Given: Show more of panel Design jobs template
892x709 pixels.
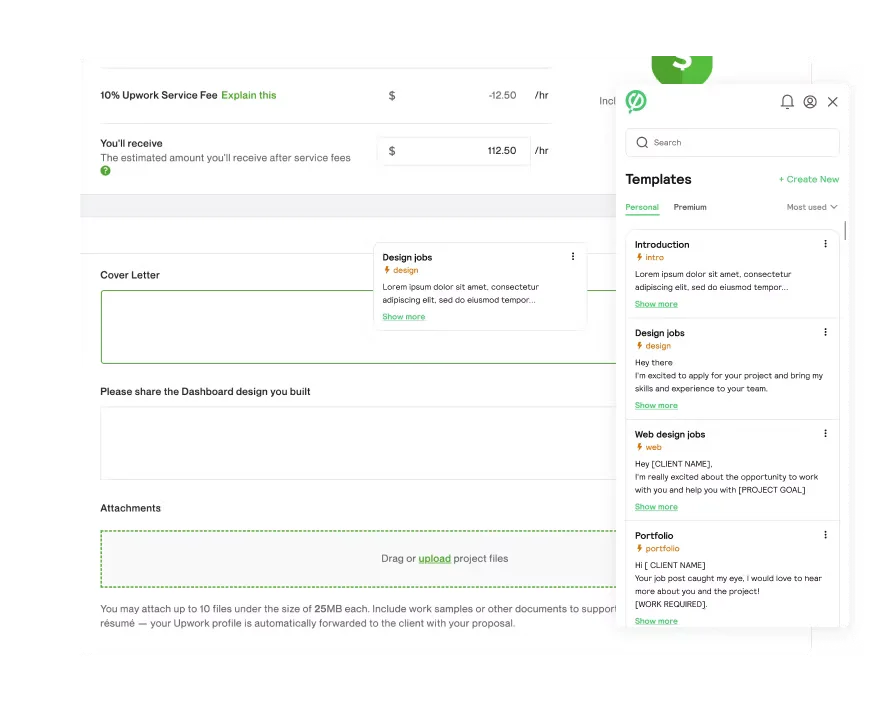Looking at the screenshot, I should [656, 406].
